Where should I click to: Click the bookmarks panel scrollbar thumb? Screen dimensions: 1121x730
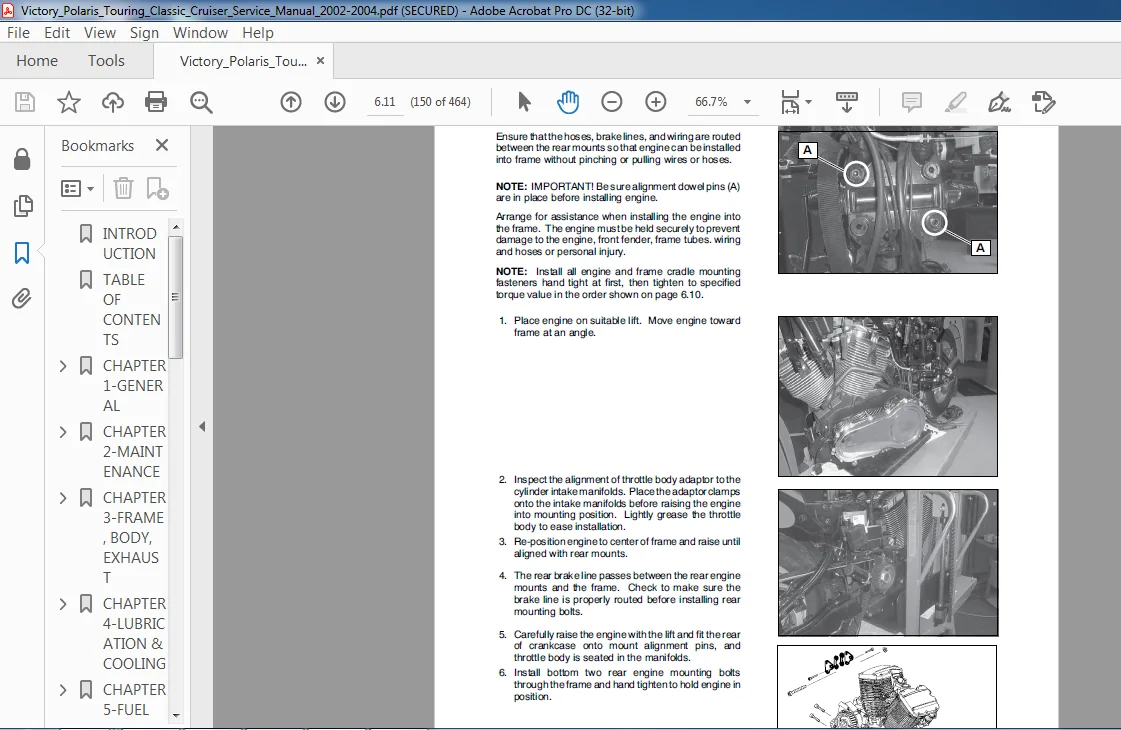pos(175,297)
